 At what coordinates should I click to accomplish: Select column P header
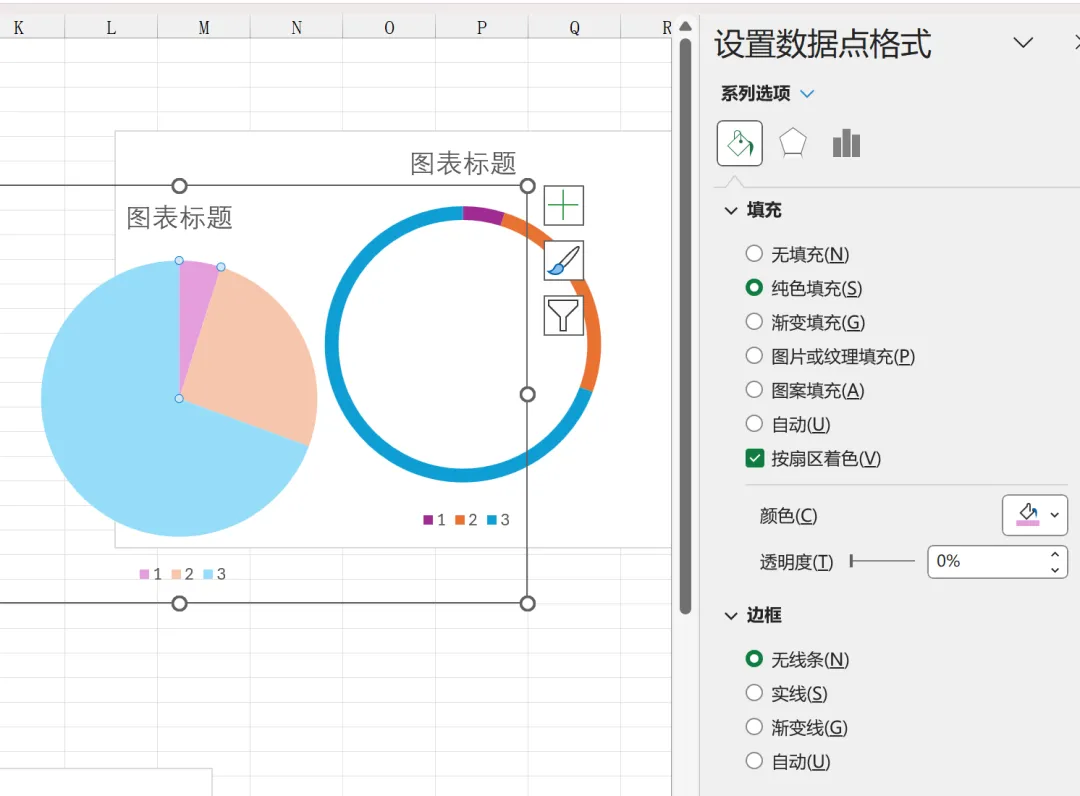(x=481, y=28)
